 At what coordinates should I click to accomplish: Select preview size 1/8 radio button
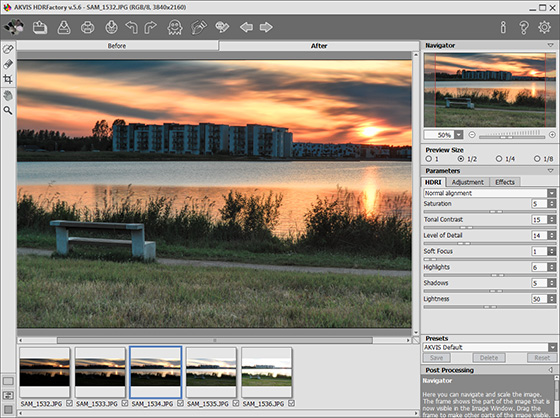click(537, 159)
